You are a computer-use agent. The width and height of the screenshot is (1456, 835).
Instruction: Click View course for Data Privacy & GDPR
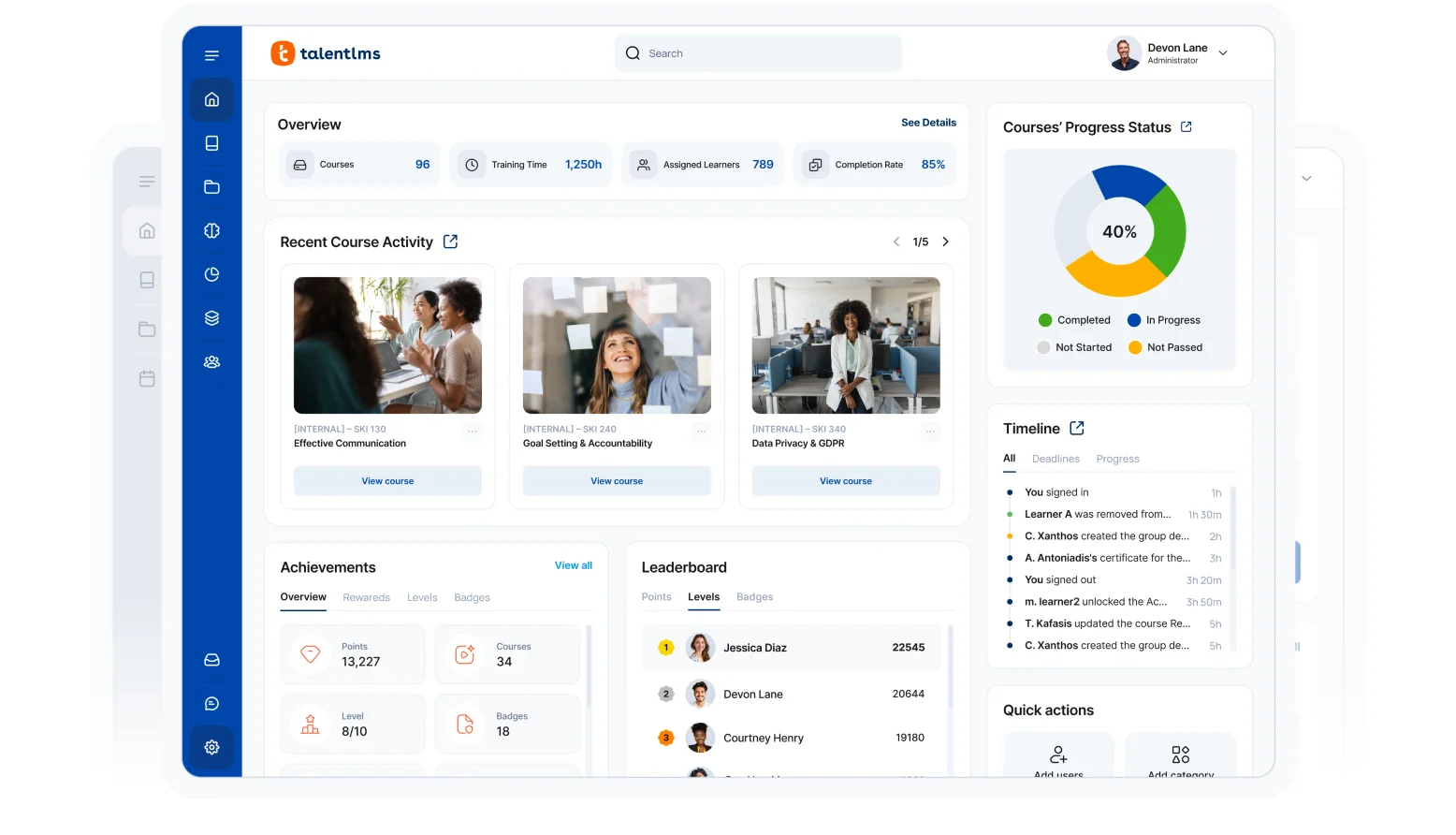(845, 481)
